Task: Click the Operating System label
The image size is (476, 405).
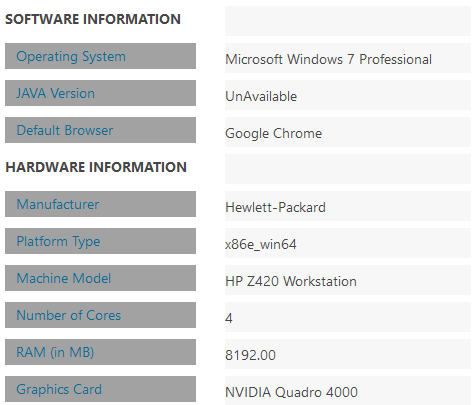Action: coord(71,56)
